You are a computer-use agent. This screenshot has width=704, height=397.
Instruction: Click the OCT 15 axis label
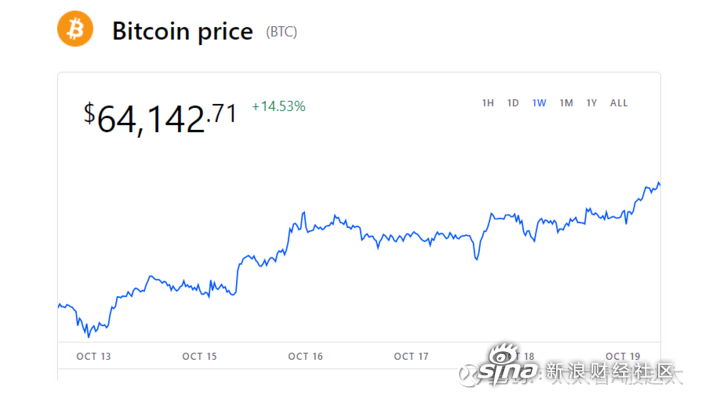click(199, 357)
